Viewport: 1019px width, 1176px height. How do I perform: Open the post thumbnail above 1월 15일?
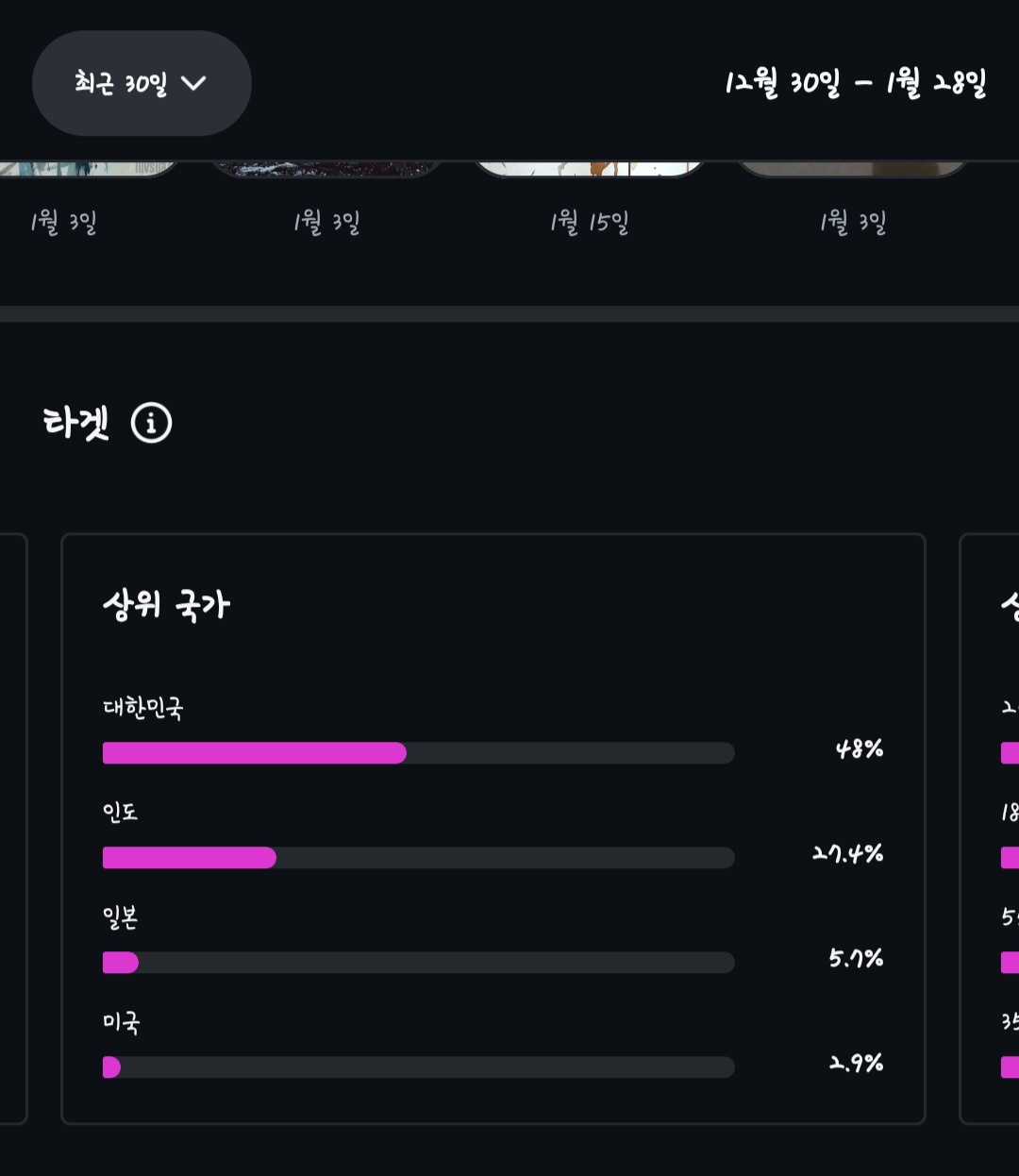click(590, 168)
